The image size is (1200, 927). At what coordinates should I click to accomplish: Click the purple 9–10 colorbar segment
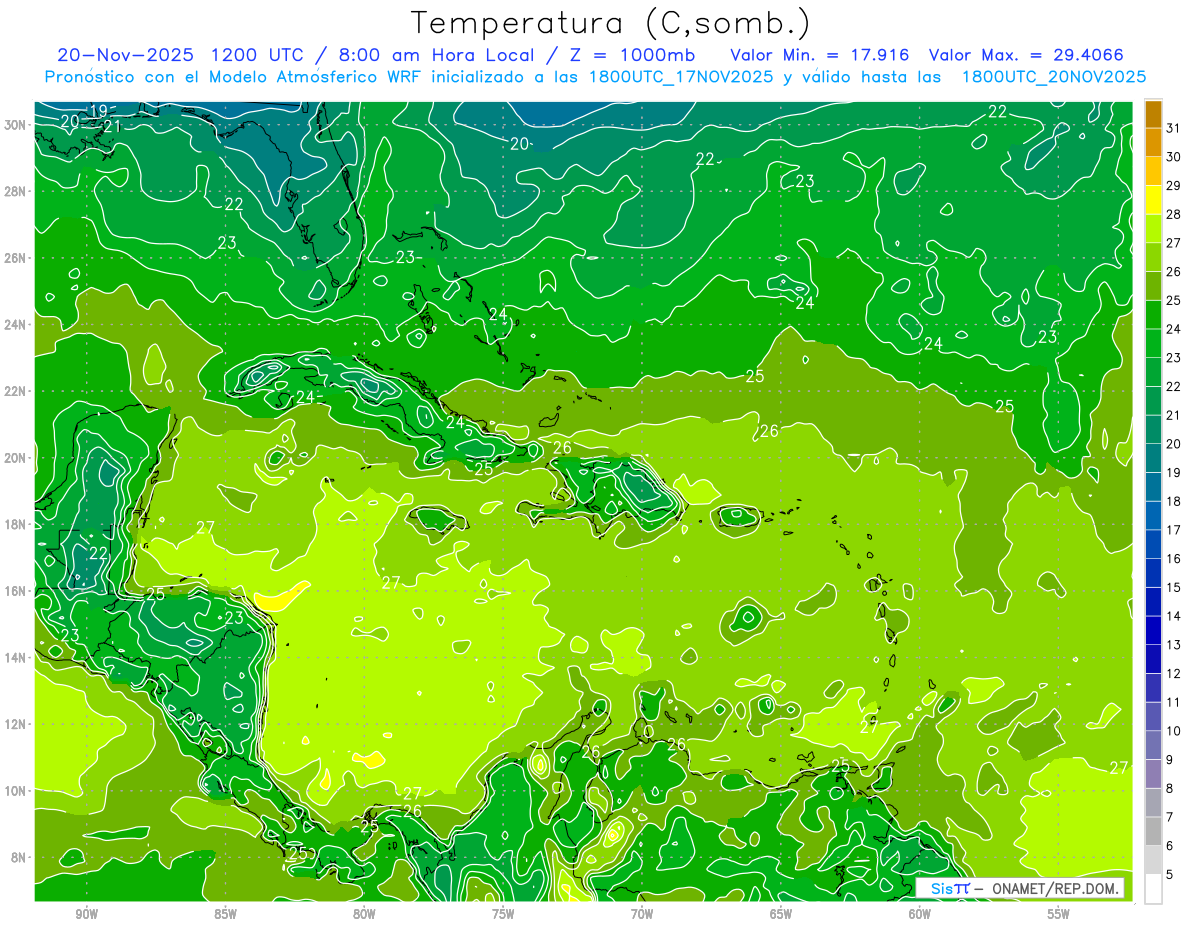1153,745
